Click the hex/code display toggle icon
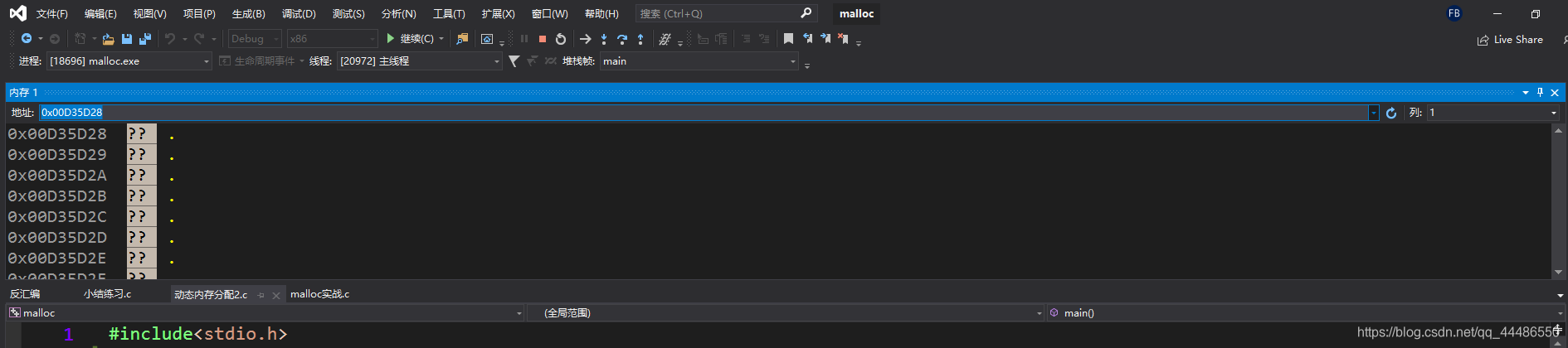The image size is (1568, 348). (x=665, y=39)
